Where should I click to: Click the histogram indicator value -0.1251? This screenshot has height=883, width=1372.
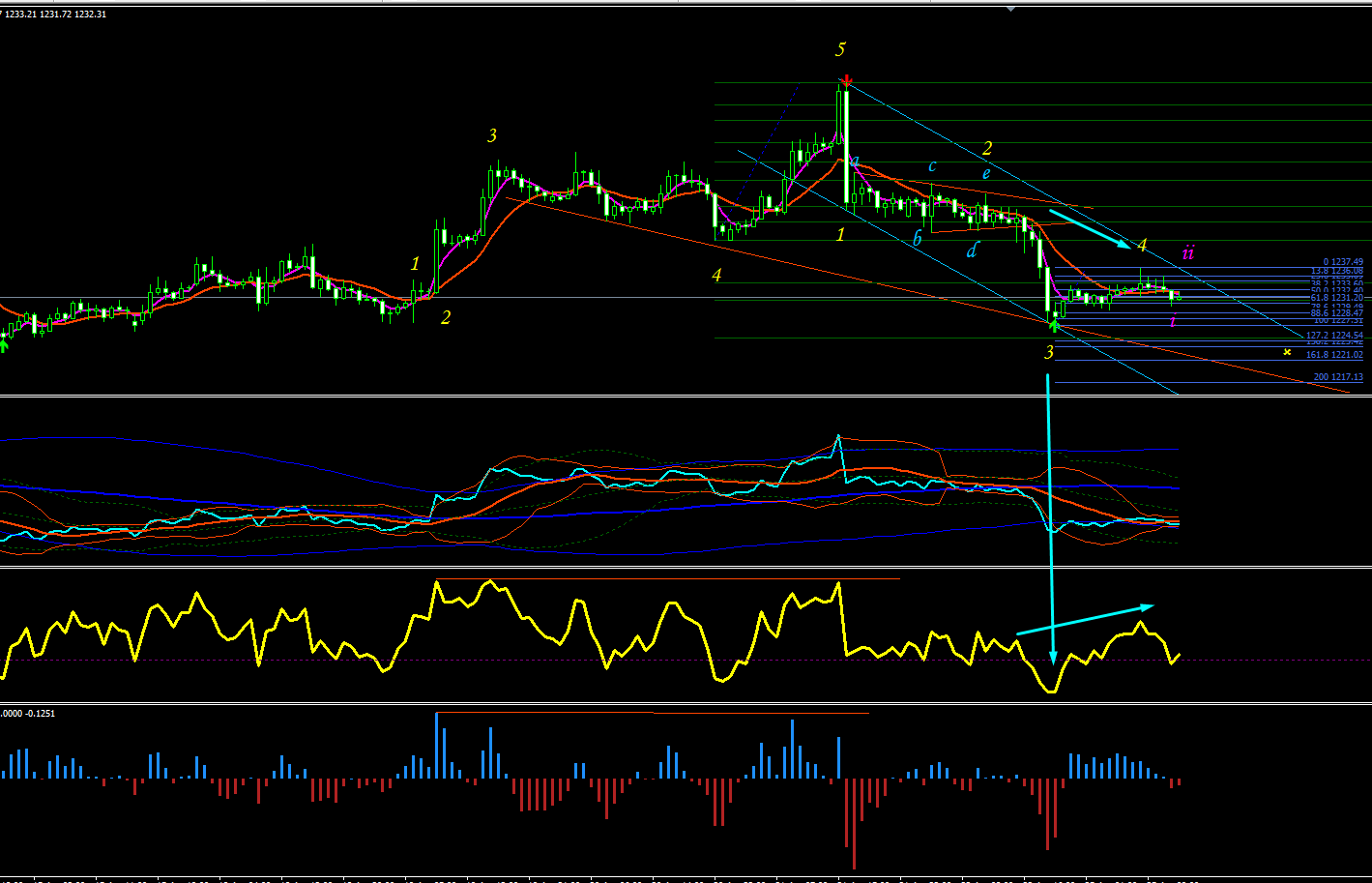point(39,713)
